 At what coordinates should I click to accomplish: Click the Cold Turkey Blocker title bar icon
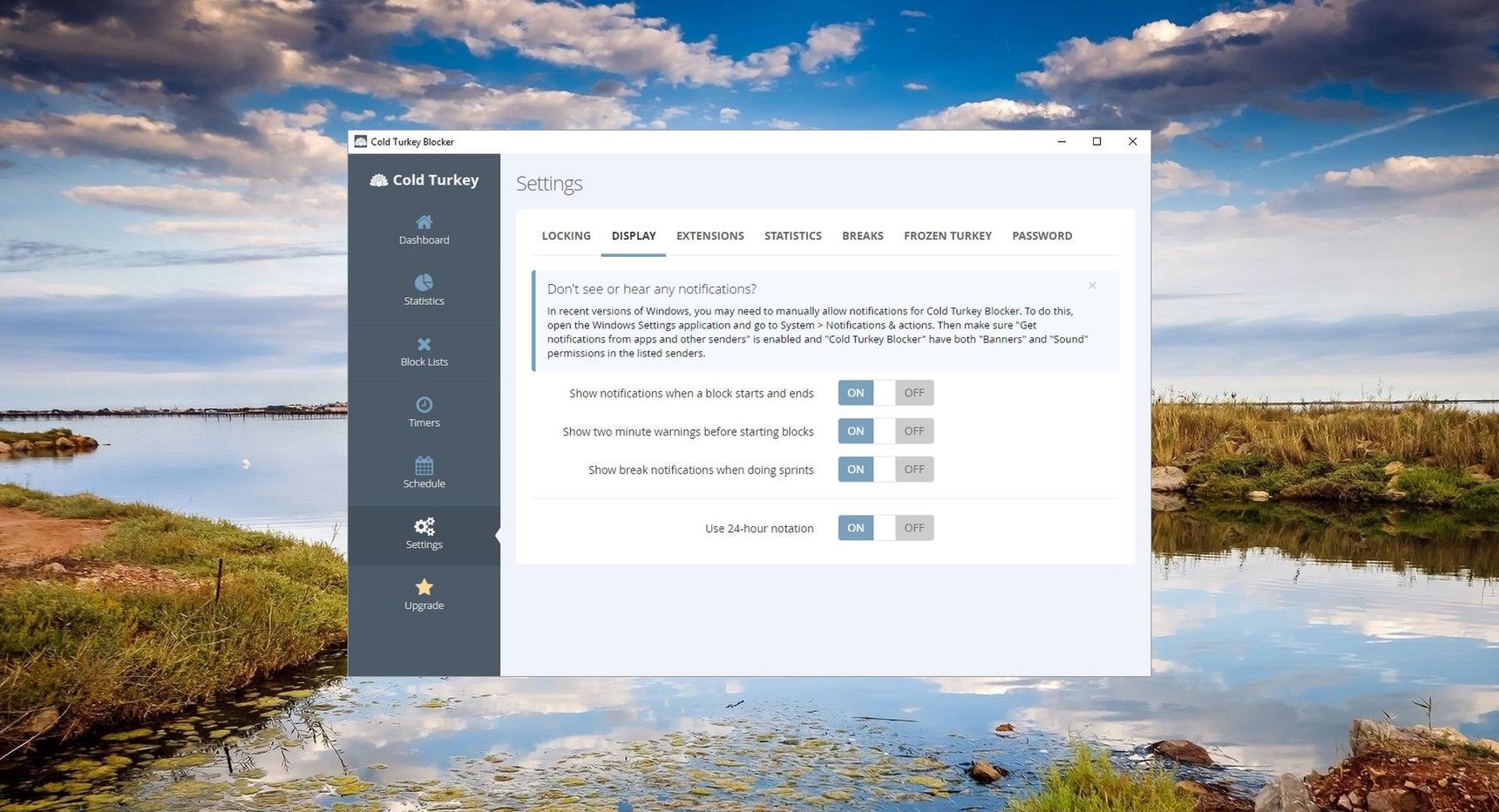[x=360, y=141]
